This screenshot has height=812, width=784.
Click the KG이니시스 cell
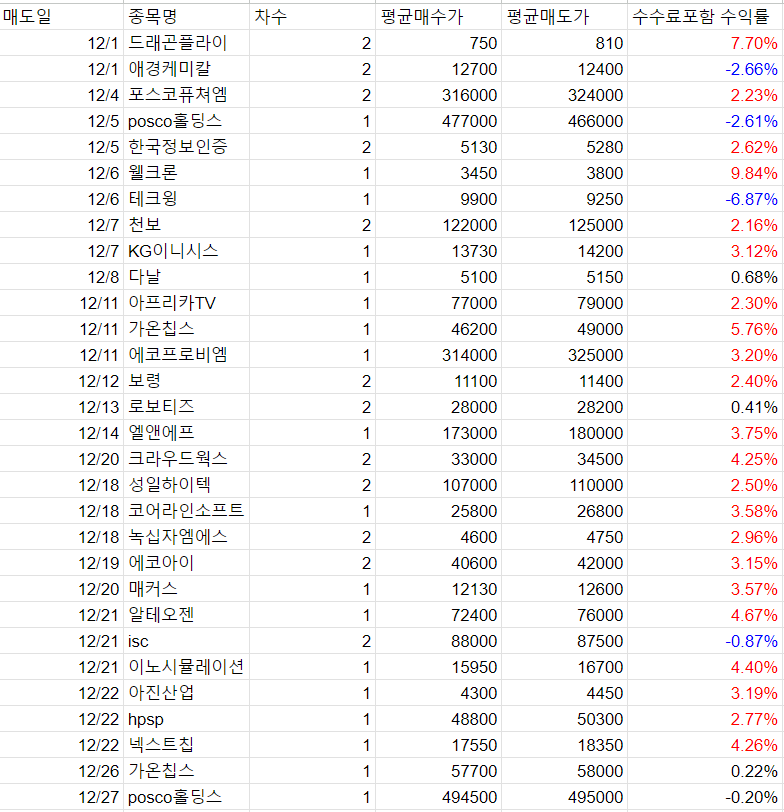pyautogui.click(x=186, y=251)
